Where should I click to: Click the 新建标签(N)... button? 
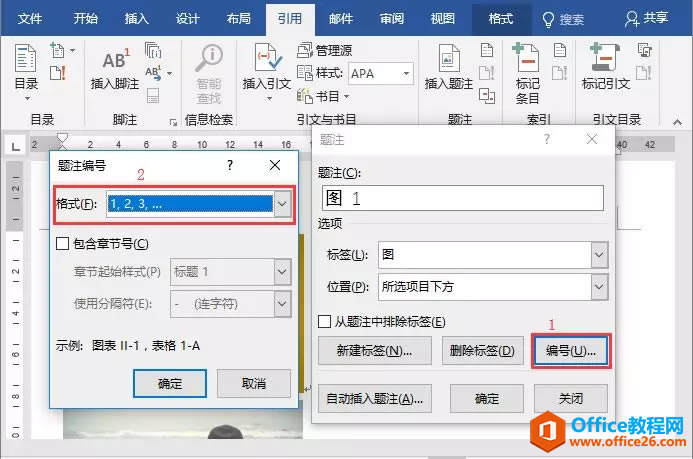(x=374, y=351)
